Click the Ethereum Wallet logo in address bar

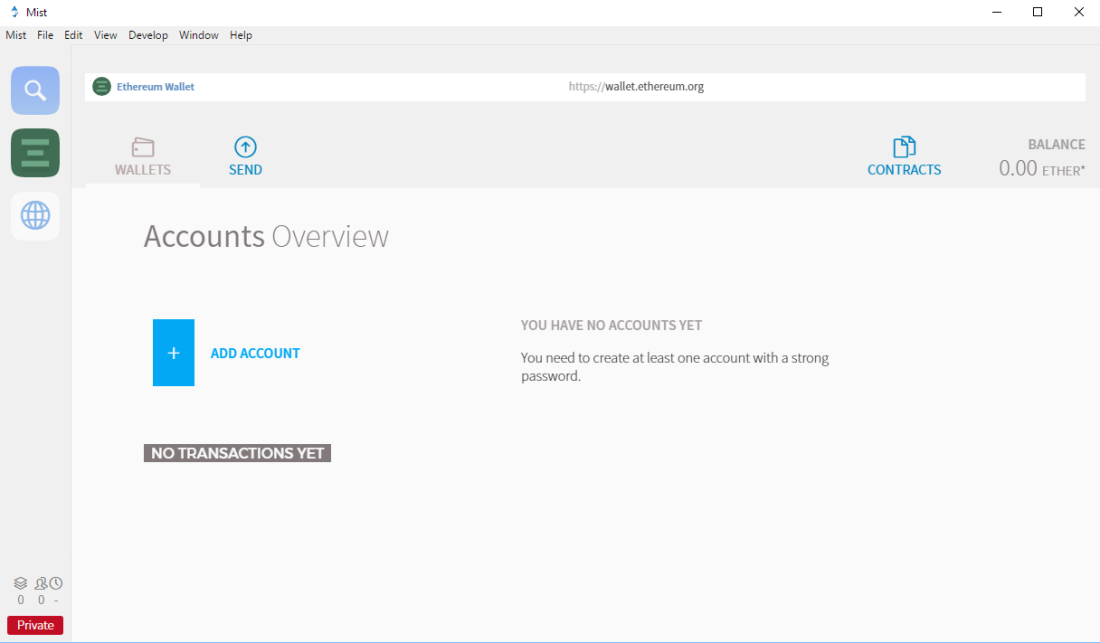pyautogui.click(x=101, y=87)
